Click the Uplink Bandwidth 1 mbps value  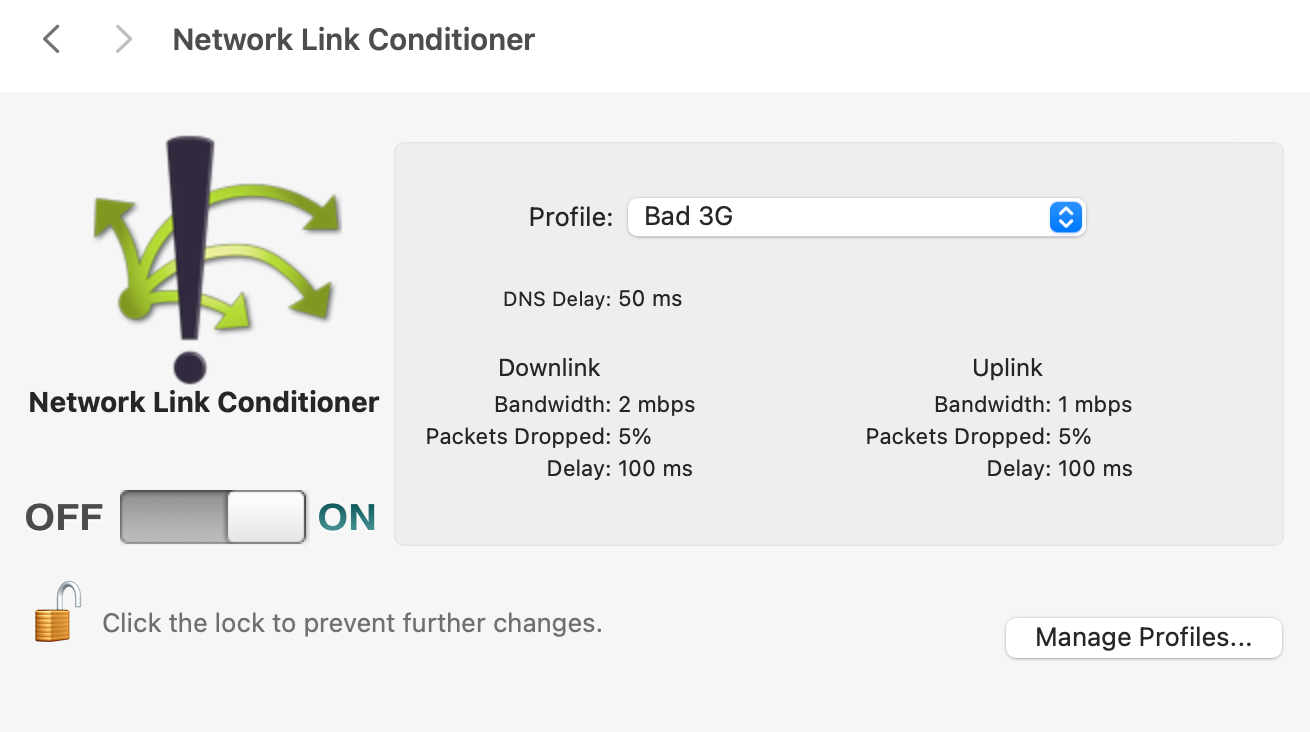pyautogui.click(x=1095, y=405)
